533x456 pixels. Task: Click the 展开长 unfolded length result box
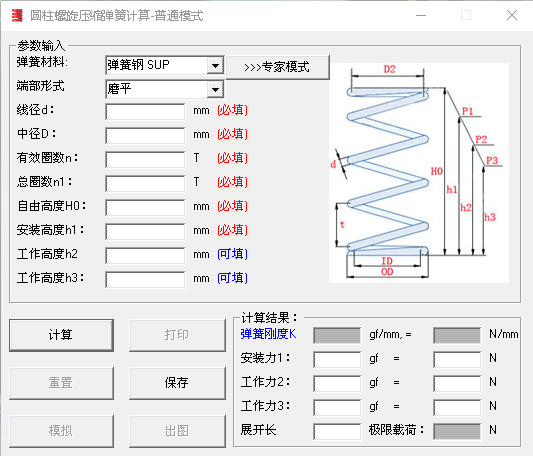point(337,431)
